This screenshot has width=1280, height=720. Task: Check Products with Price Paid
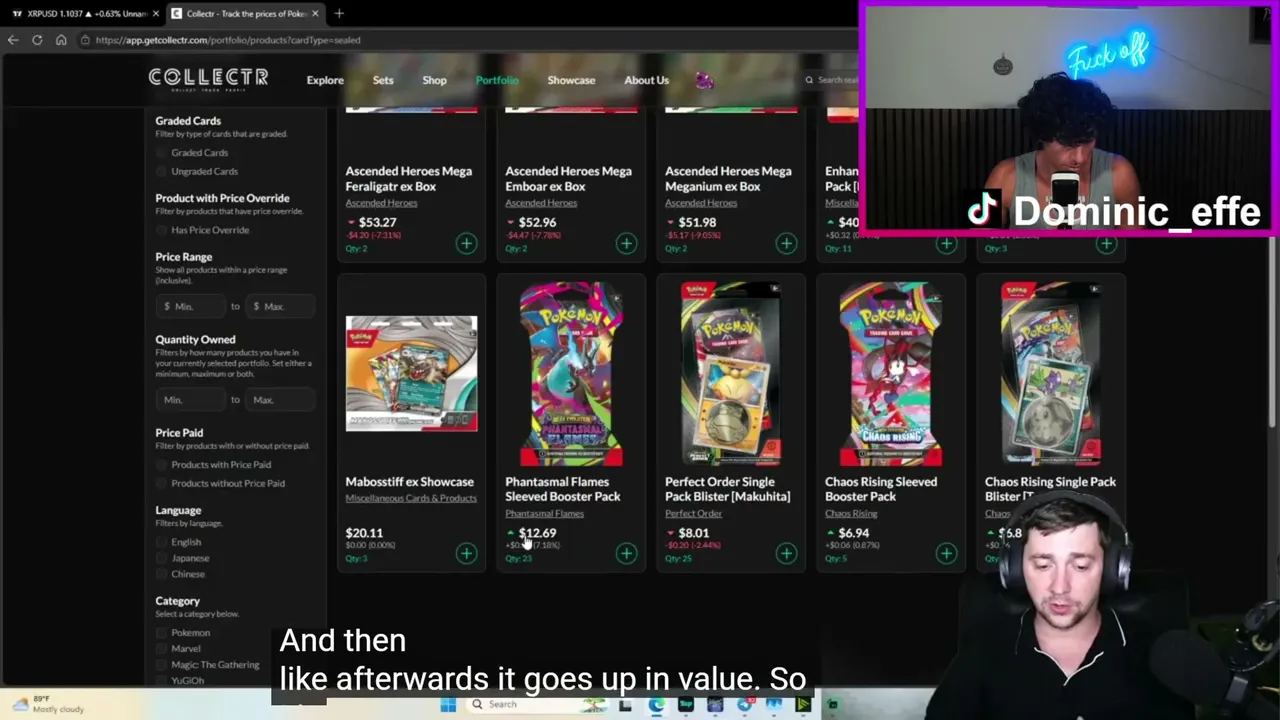coord(162,465)
